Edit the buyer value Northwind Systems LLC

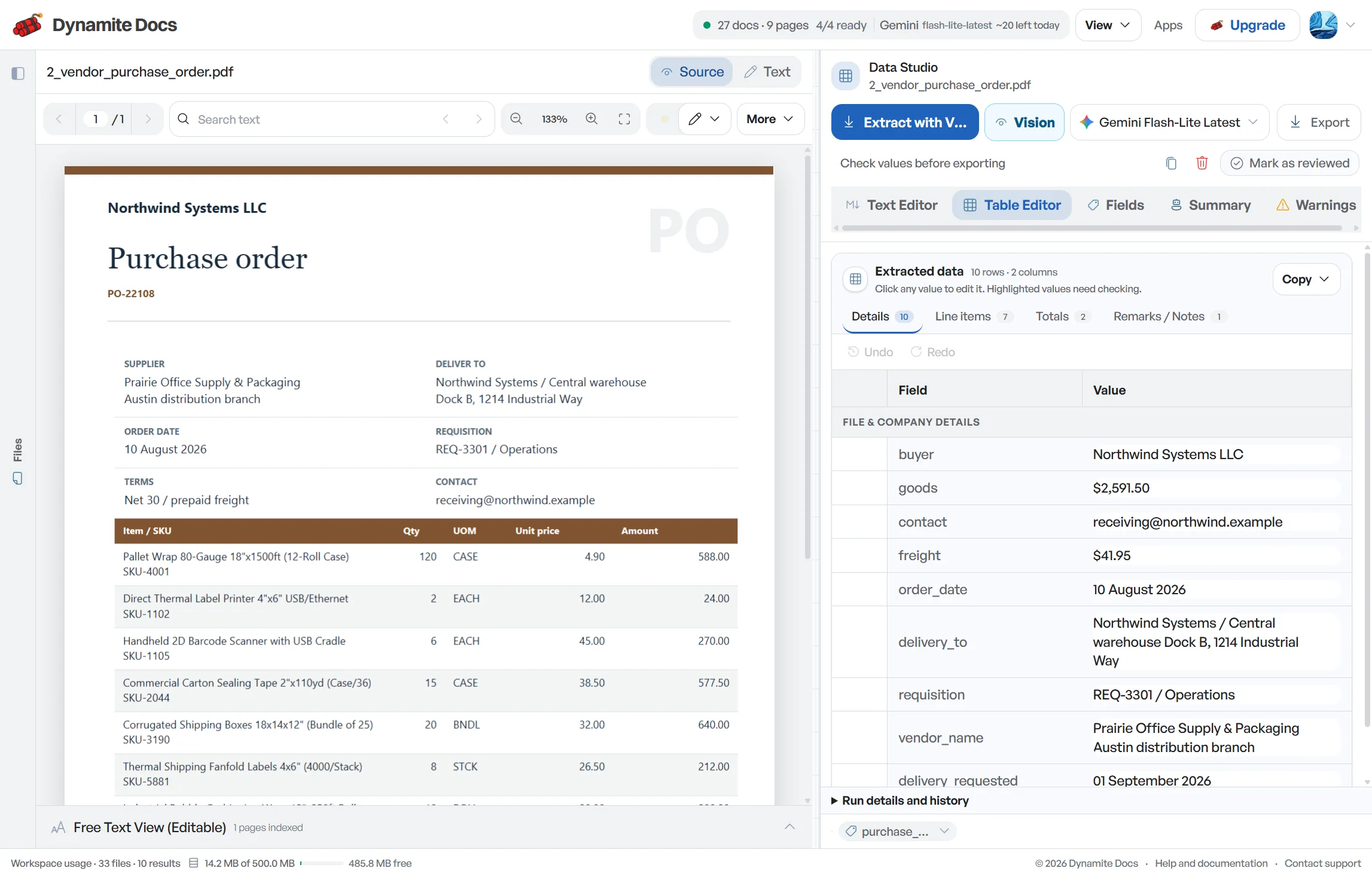click(1216, 454)
